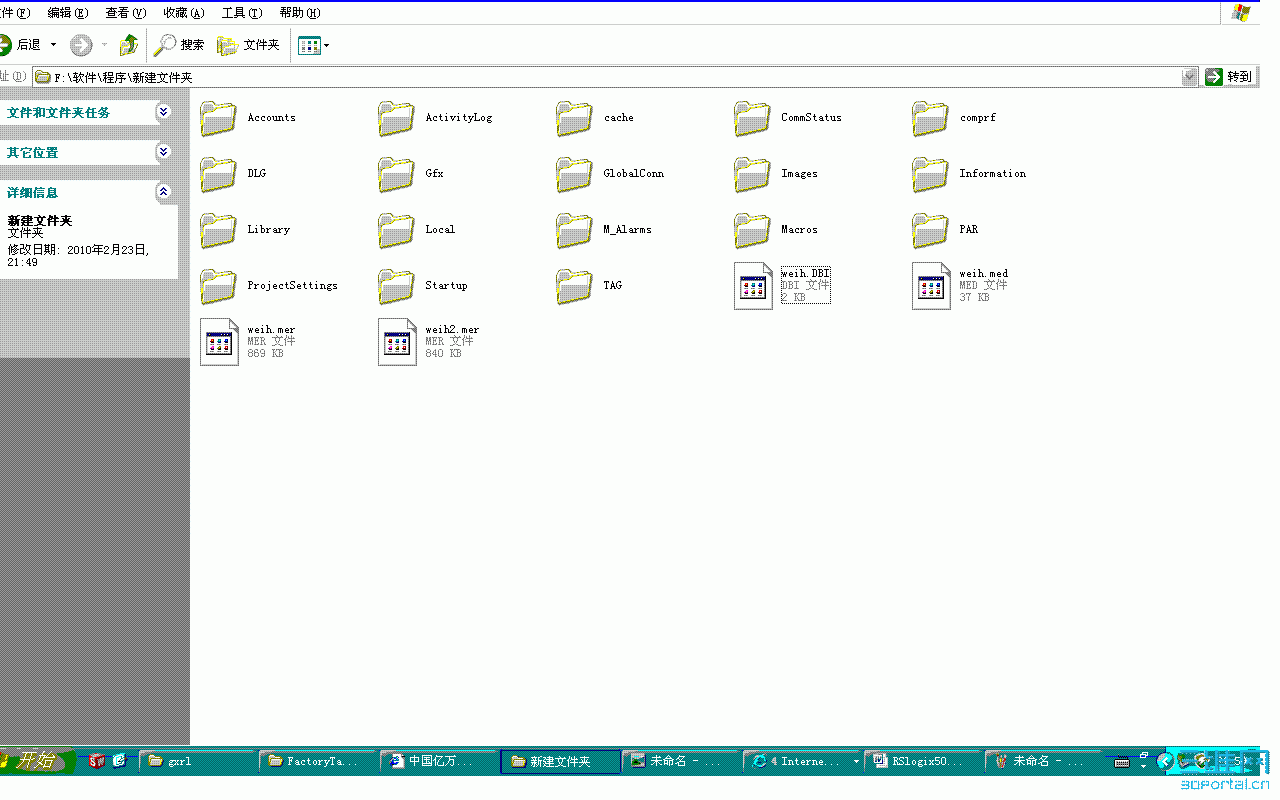The width and height of the screenshot is (1280, 800).
Task: Select the weih2.mer file icon
Action: click(397, 342)
